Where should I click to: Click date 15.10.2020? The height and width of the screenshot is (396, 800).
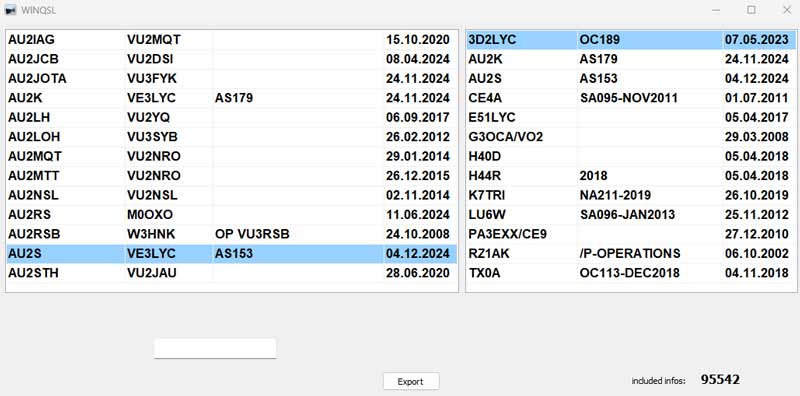click(418, 39)
